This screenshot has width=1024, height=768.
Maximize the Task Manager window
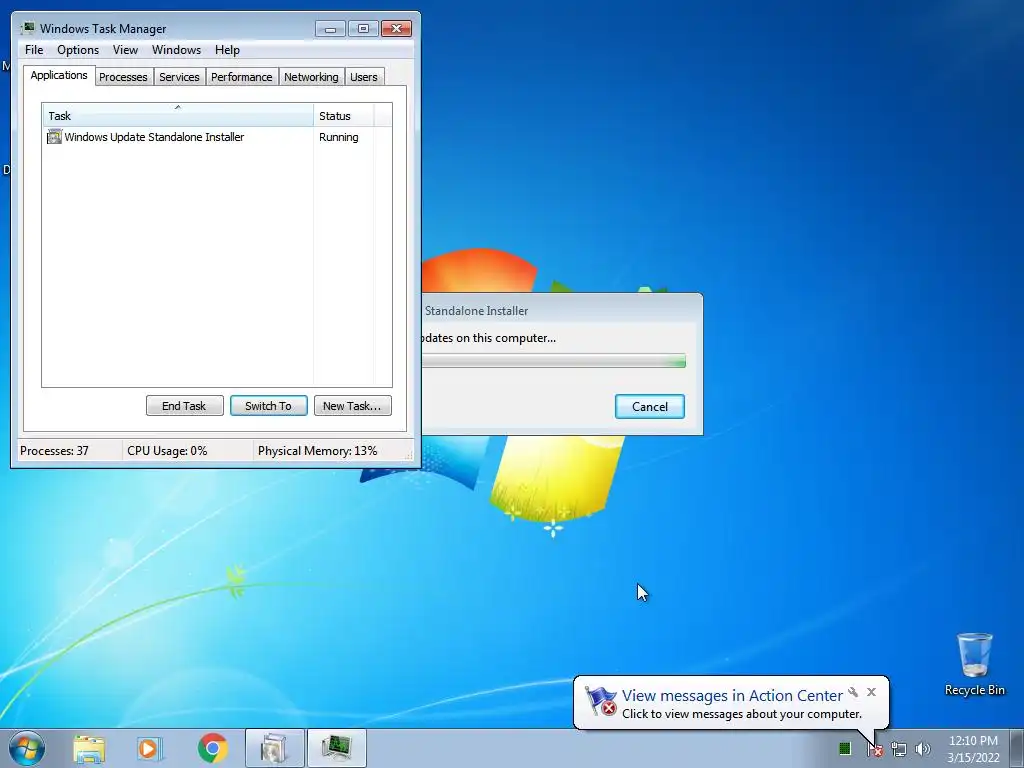tap(363, 29)
